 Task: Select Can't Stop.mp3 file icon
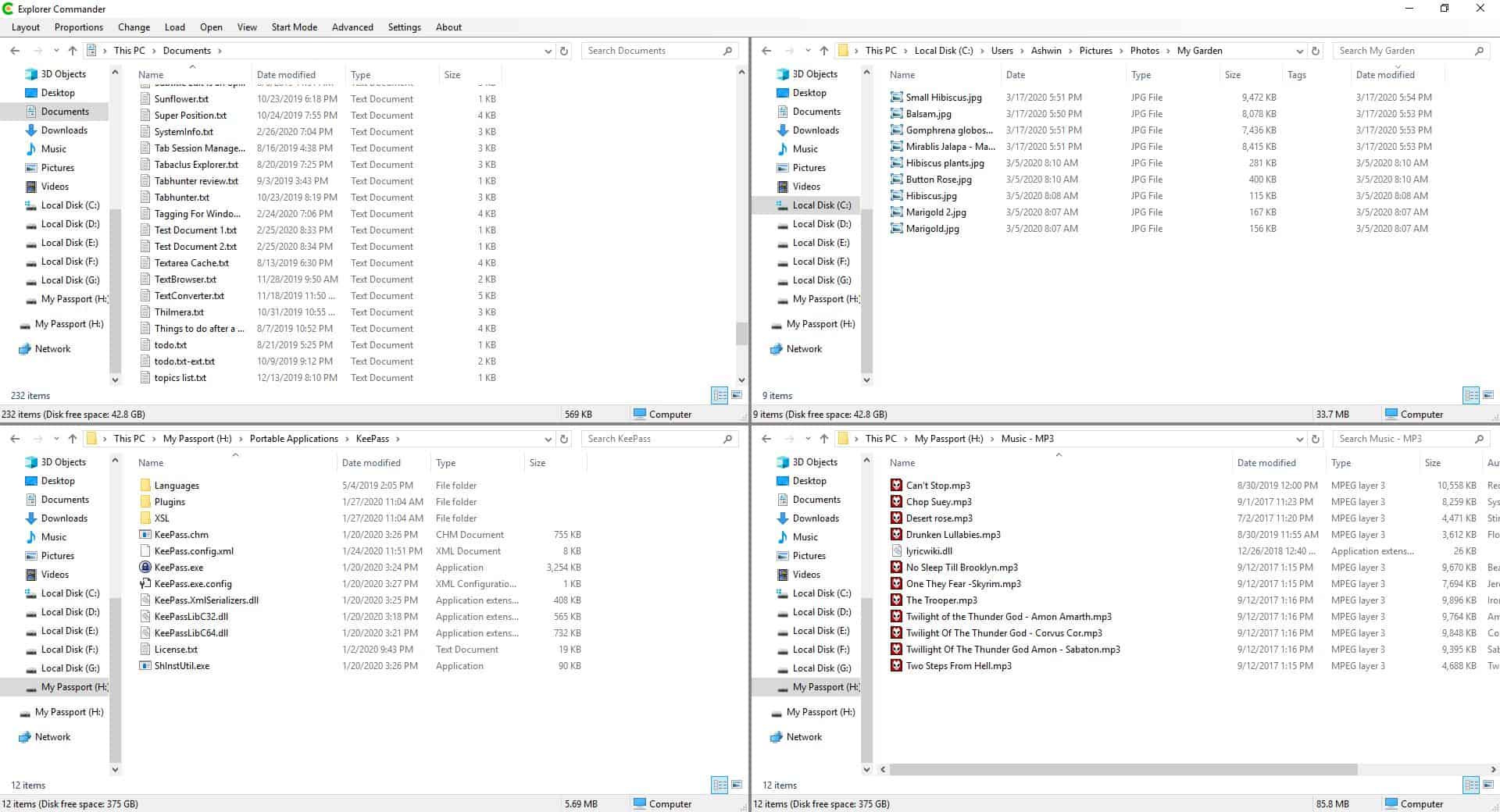(x=896, y=486)
